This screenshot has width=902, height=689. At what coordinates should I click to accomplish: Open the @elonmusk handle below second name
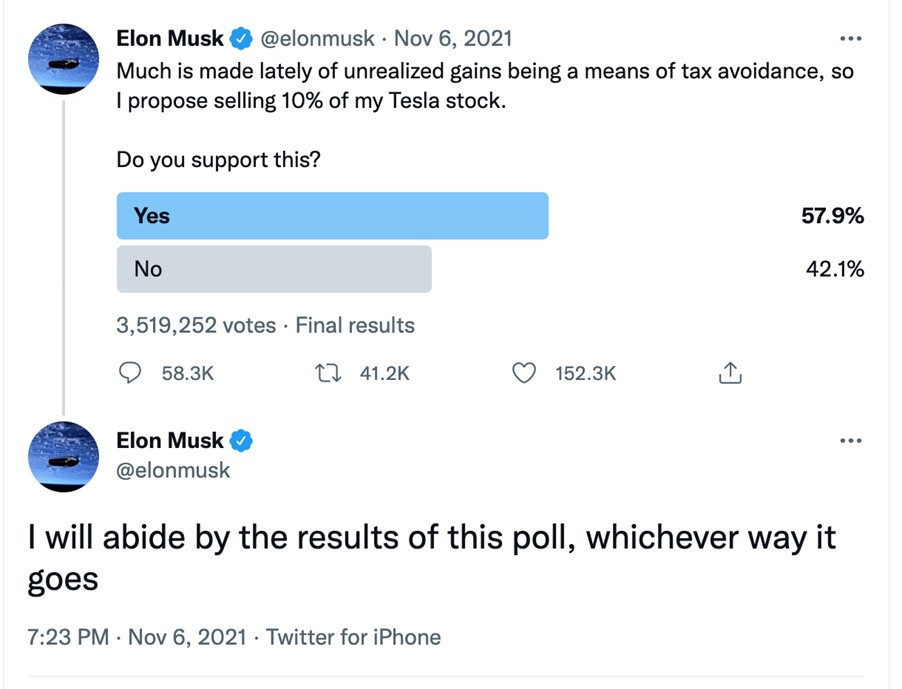pyautogui.click(x=173, y=470)
